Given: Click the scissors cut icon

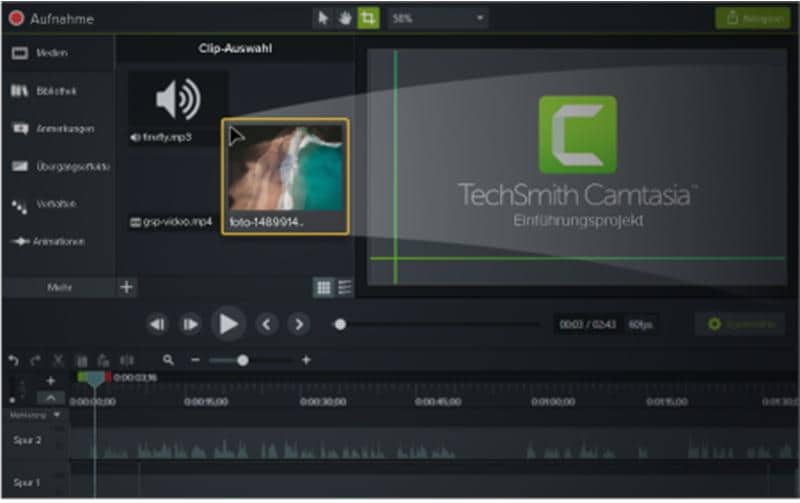Looking at the screenshot, I should click(58, 360).
